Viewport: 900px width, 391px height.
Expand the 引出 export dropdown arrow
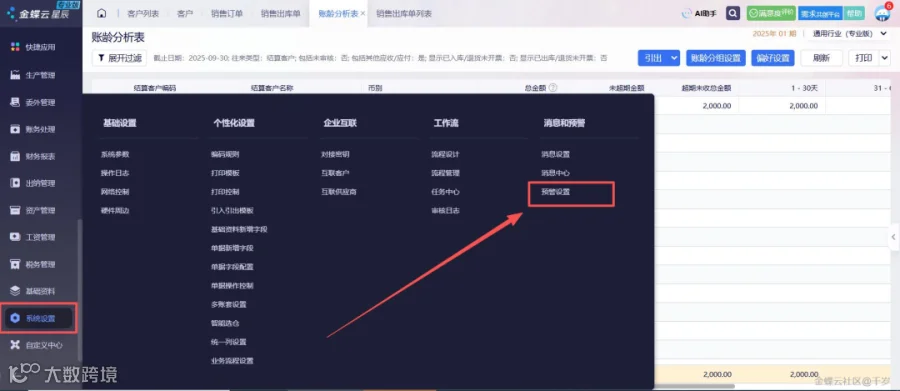[674, 58]
